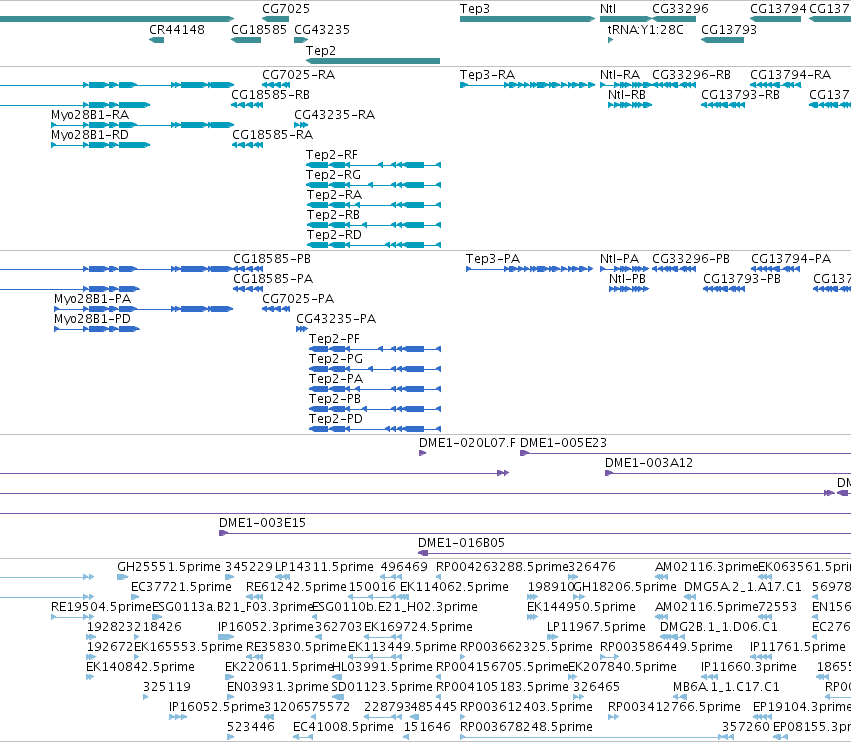Click the CG7025-PA protein label
Image resolution: width=851 pixels, height=742 pixels.
tap(298, 299)
